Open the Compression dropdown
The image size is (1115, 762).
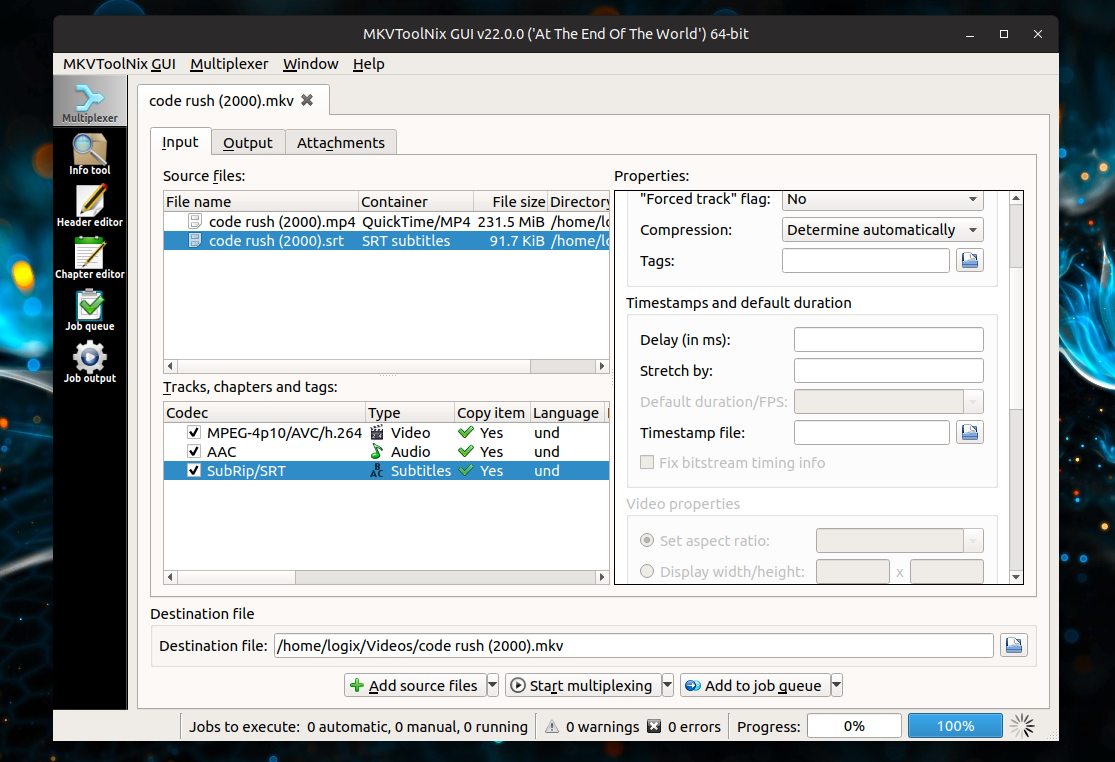tap(882, 230)
